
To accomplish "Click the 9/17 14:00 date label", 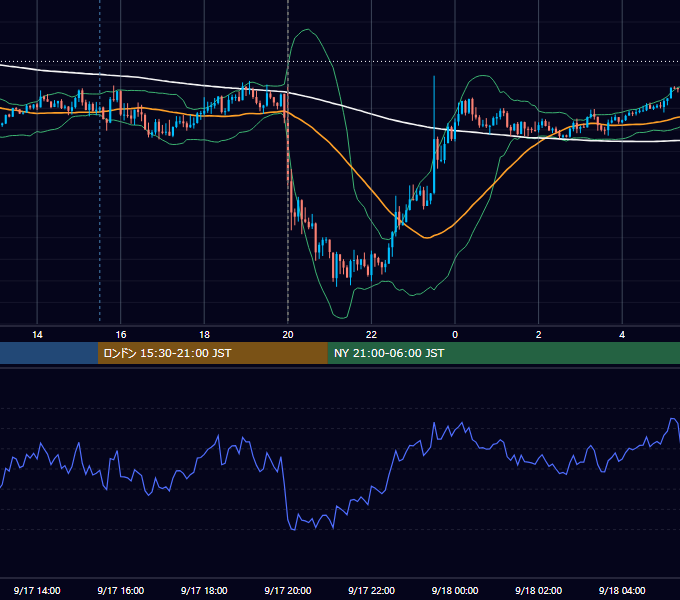I will 37,590.
